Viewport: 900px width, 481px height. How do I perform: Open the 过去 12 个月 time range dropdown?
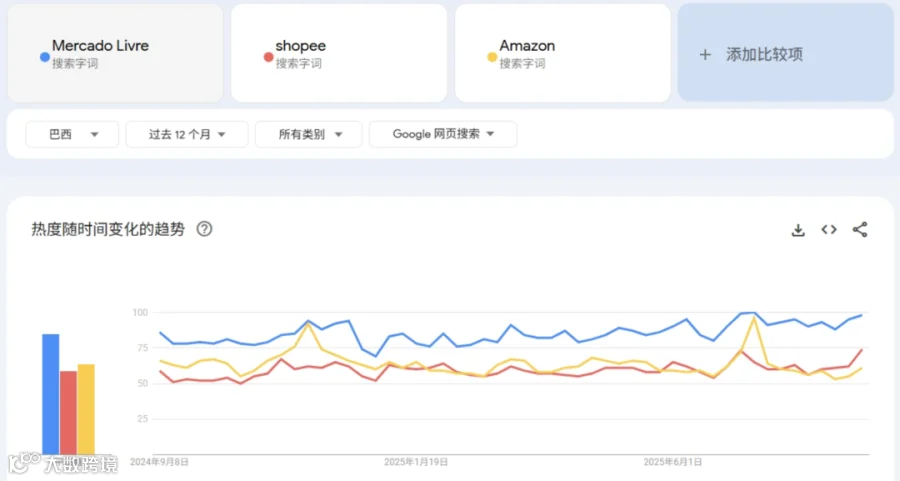point(187,134)
